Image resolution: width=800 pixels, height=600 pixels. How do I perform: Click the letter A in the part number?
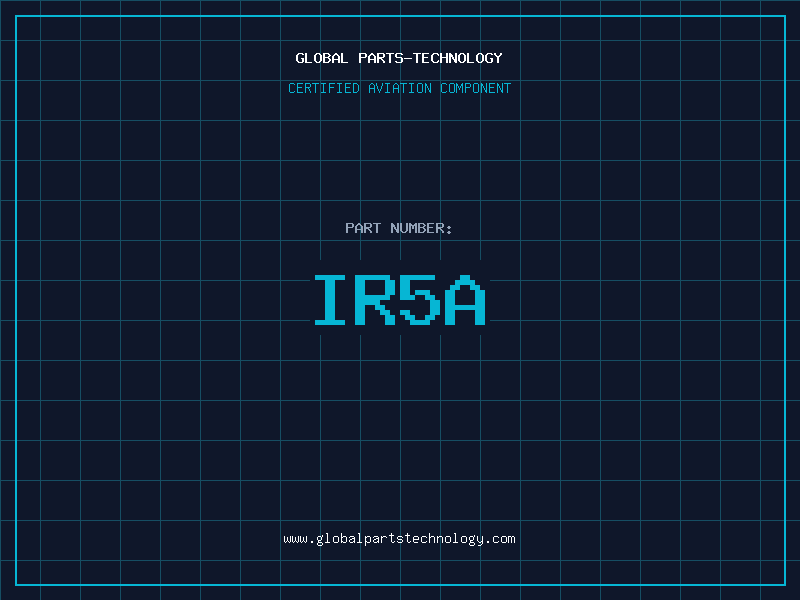(x=465, y=300)
